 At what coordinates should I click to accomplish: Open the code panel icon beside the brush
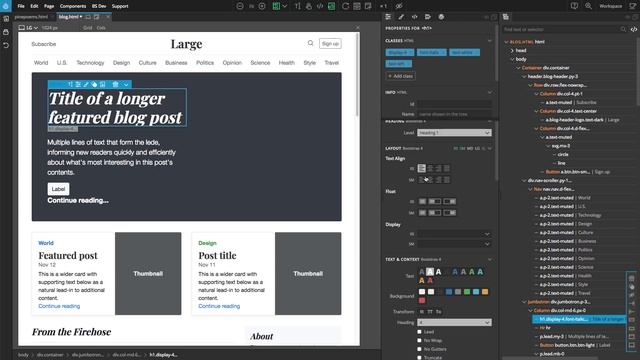point(414,17)
